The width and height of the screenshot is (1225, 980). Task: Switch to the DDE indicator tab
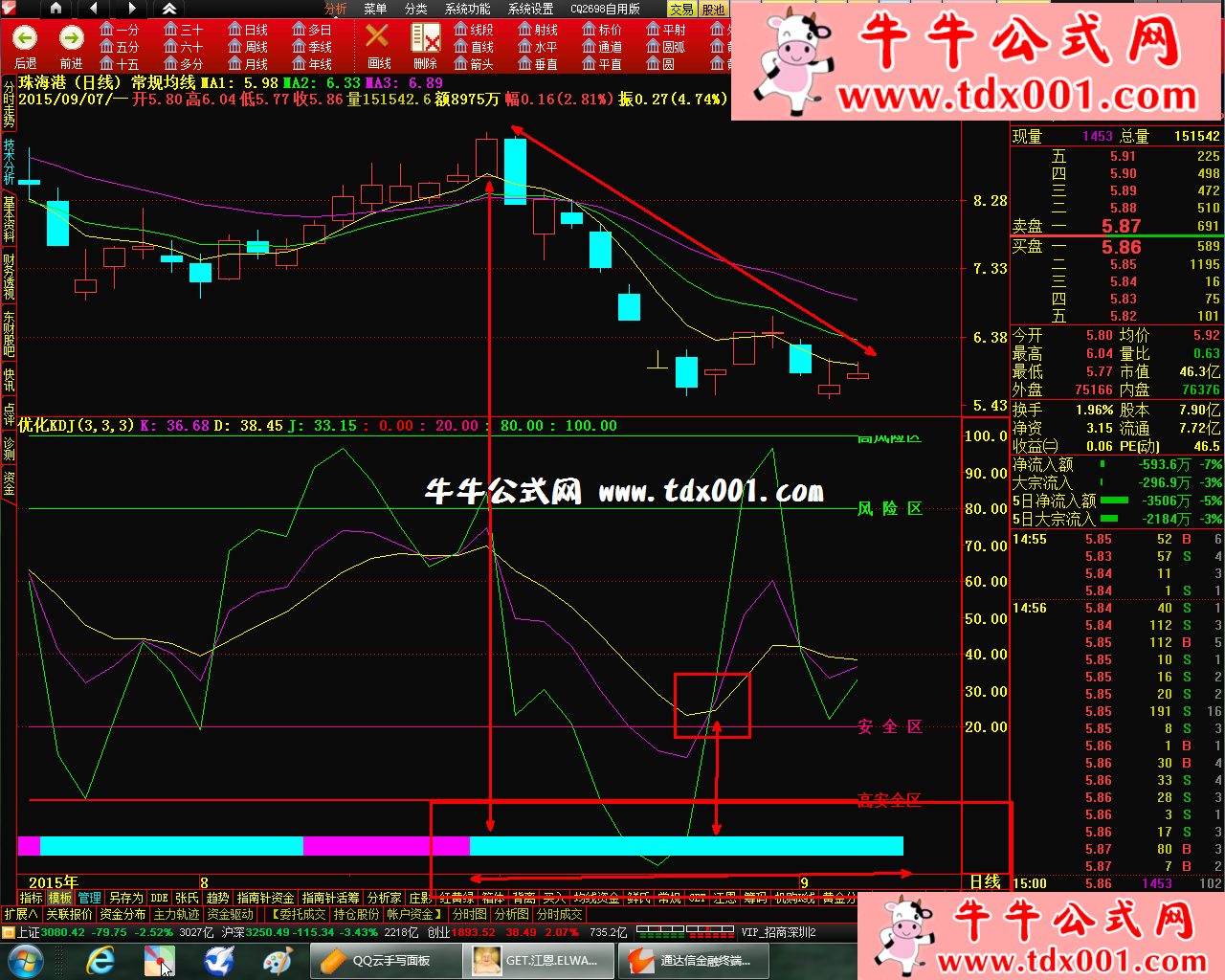click(159, 898)
